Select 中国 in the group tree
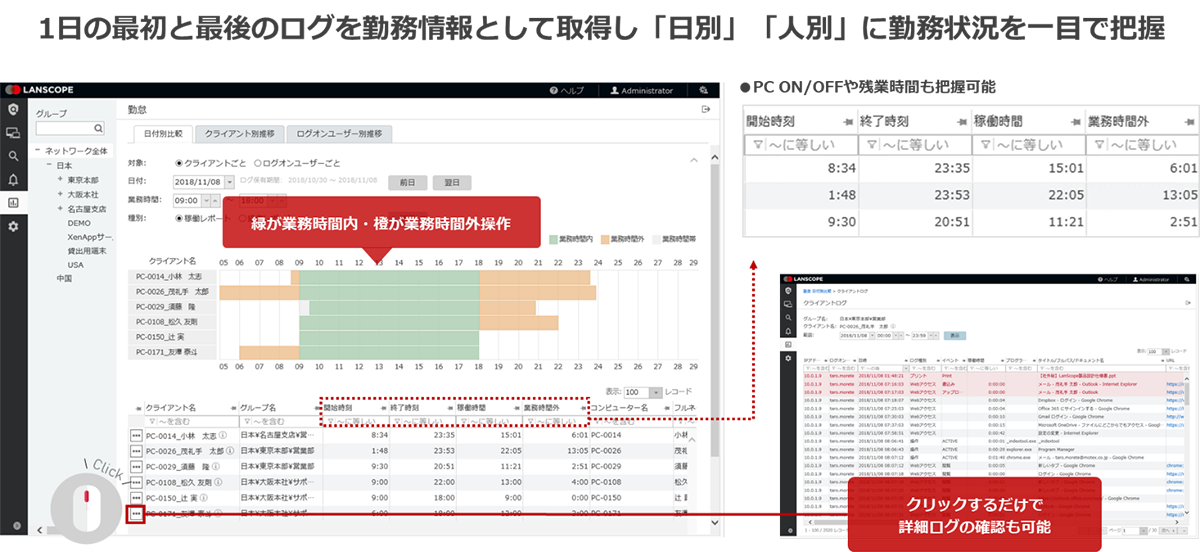This screenshot has height=552, width=1200. click(x=64, y=278)
